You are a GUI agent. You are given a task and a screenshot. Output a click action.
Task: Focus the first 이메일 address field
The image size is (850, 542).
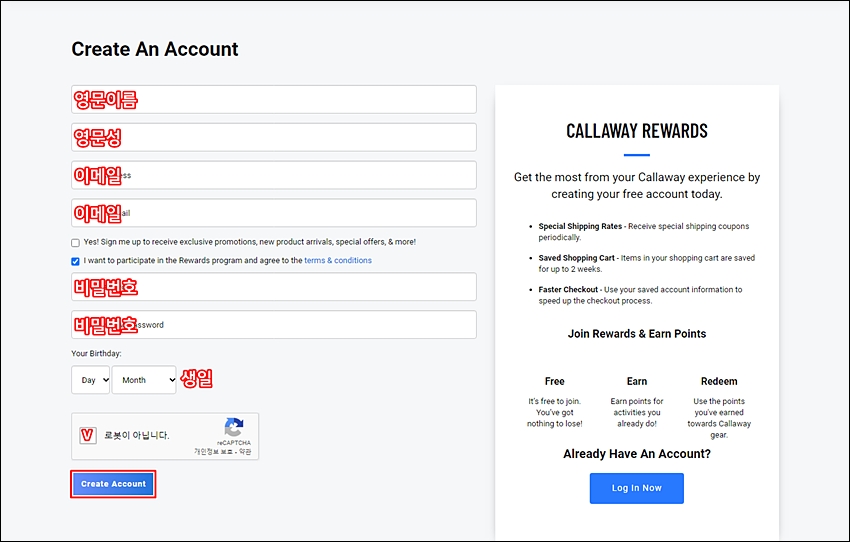(274, 175)
